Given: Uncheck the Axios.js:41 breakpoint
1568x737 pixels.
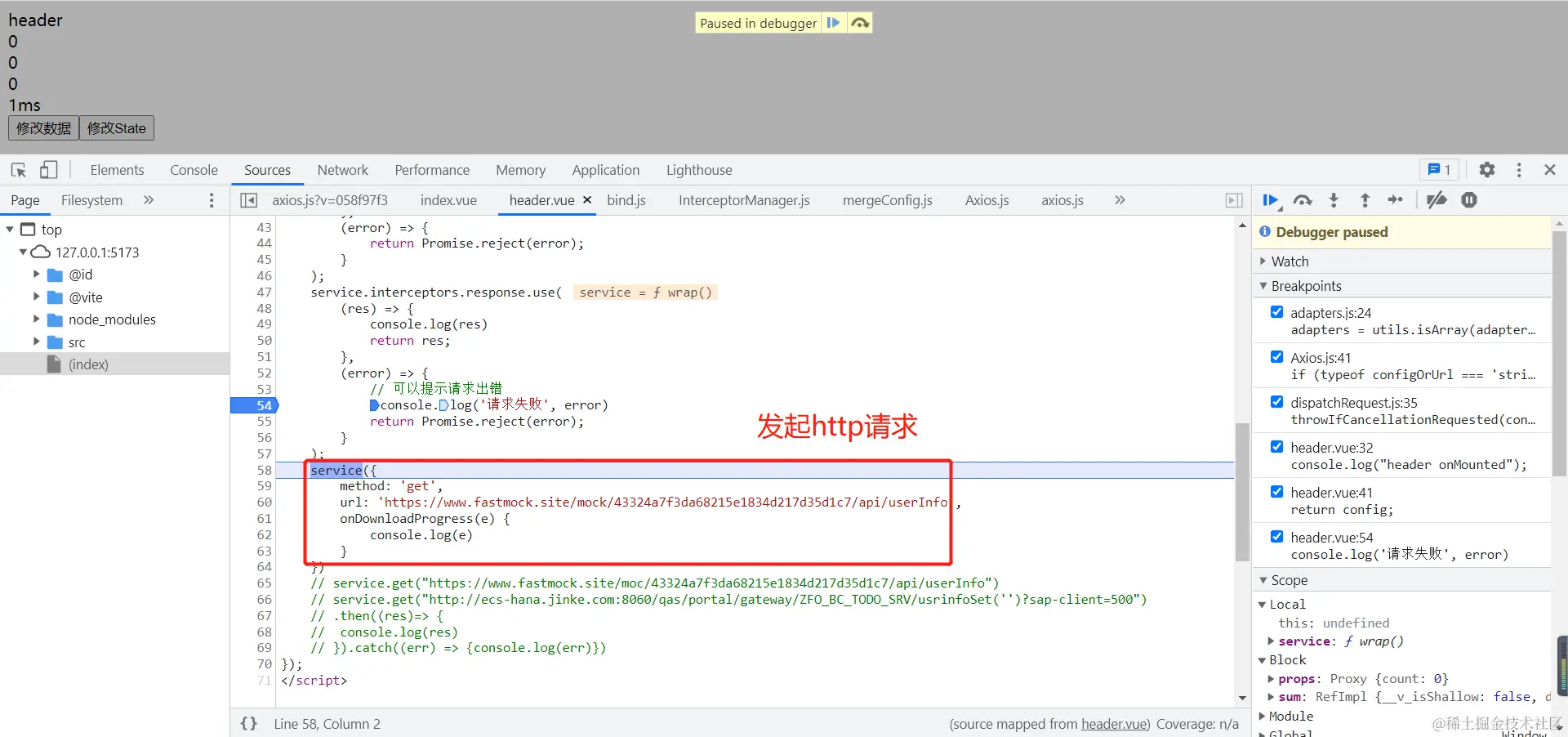Looking at the screenshot, I should point(1277,357).
